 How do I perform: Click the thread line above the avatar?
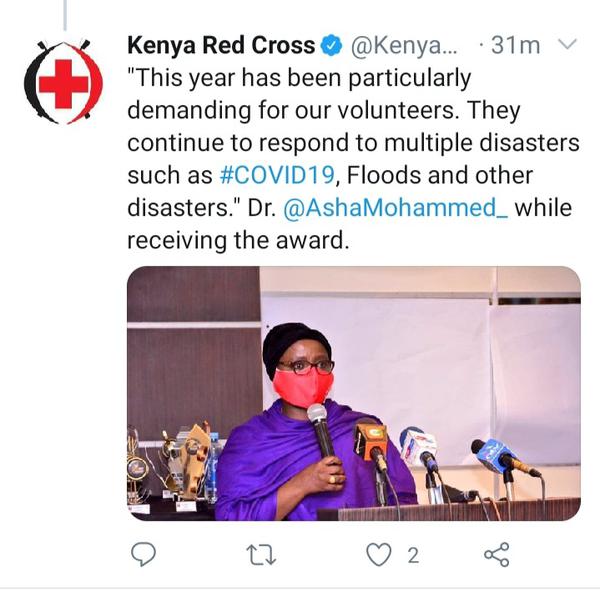tap(63, 14)
